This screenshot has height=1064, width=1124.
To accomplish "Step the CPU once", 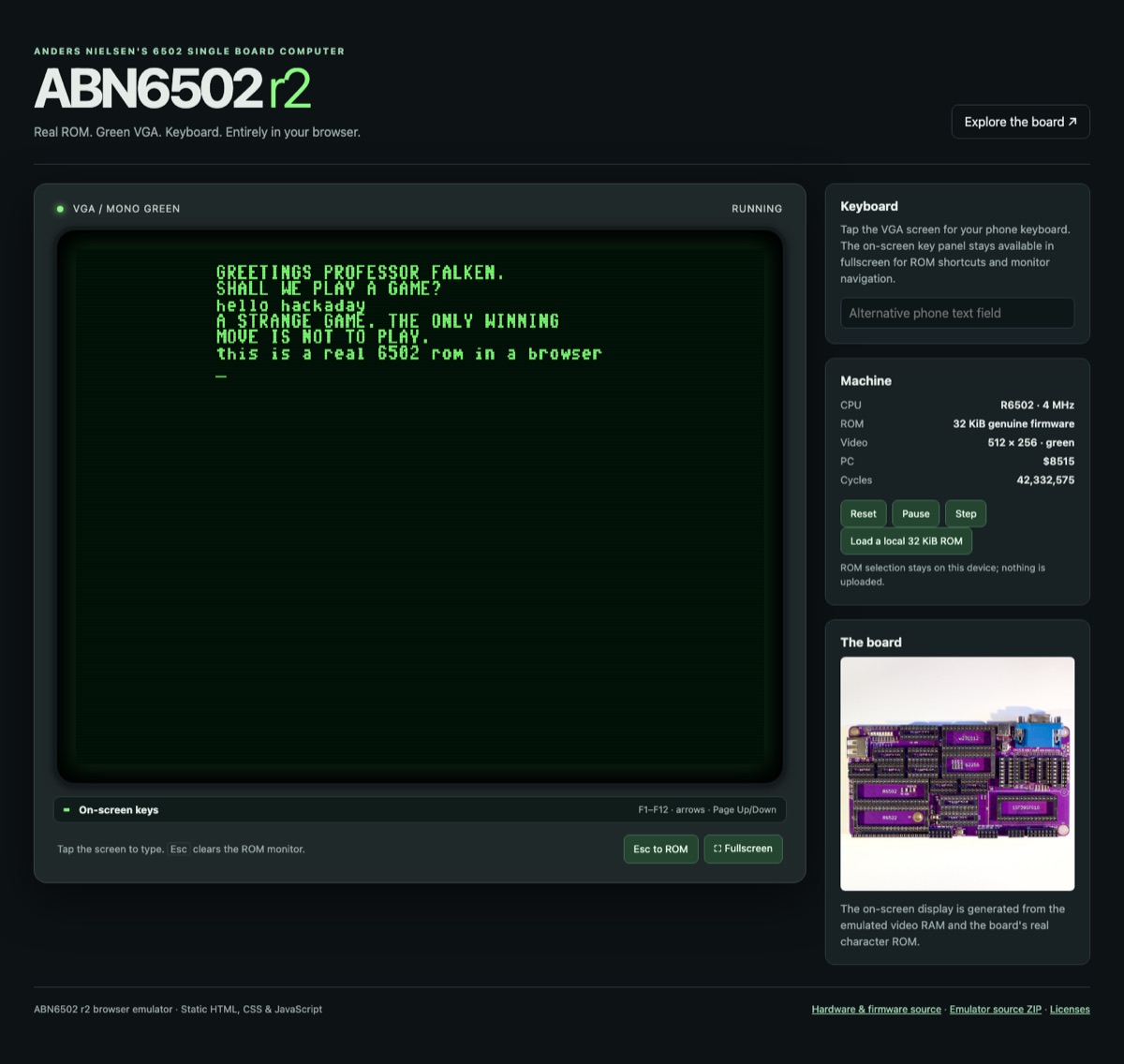I will (966, 513).
